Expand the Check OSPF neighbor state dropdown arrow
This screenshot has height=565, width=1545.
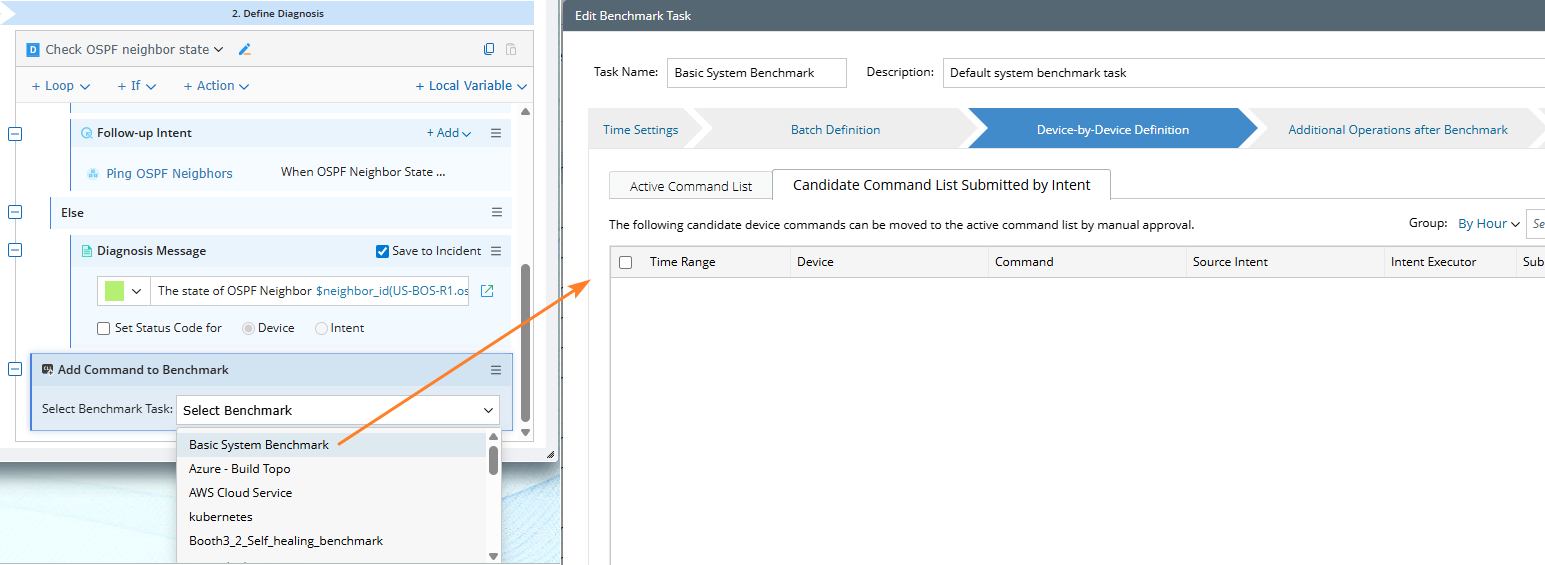218,50
